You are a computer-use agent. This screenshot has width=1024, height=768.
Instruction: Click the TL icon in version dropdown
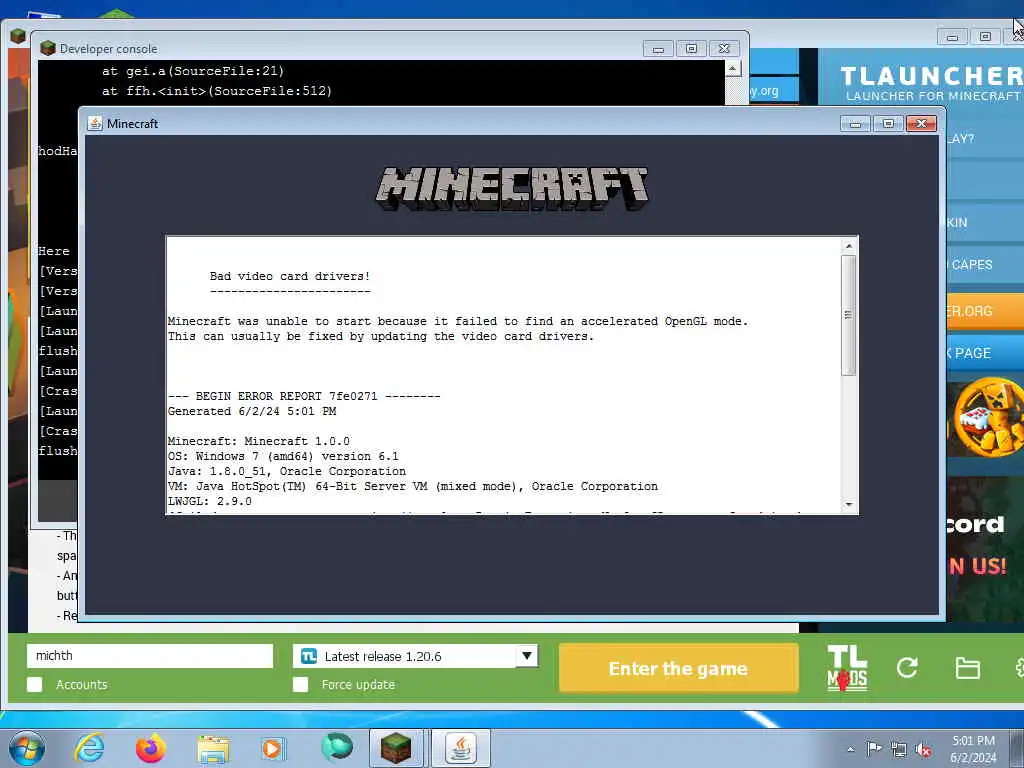[309, 656]
